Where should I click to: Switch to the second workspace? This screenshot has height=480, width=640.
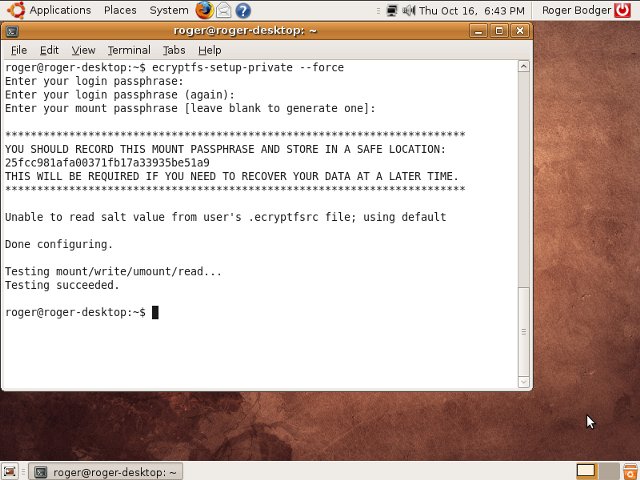(x=609, y=471)
